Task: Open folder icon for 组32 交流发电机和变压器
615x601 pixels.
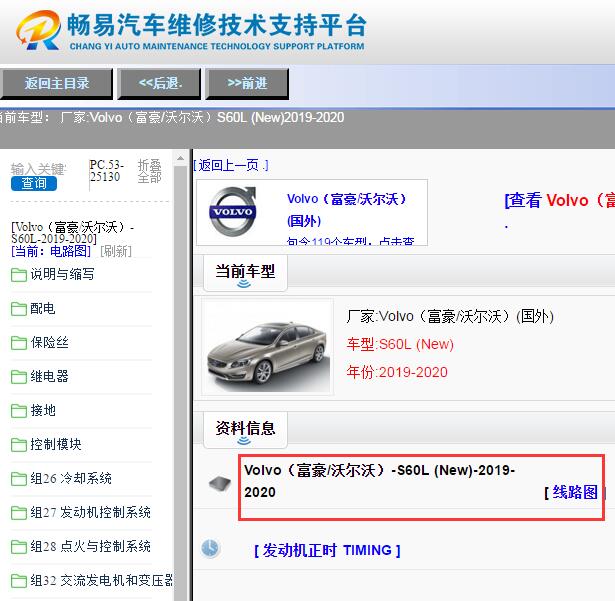Action: 18,581
